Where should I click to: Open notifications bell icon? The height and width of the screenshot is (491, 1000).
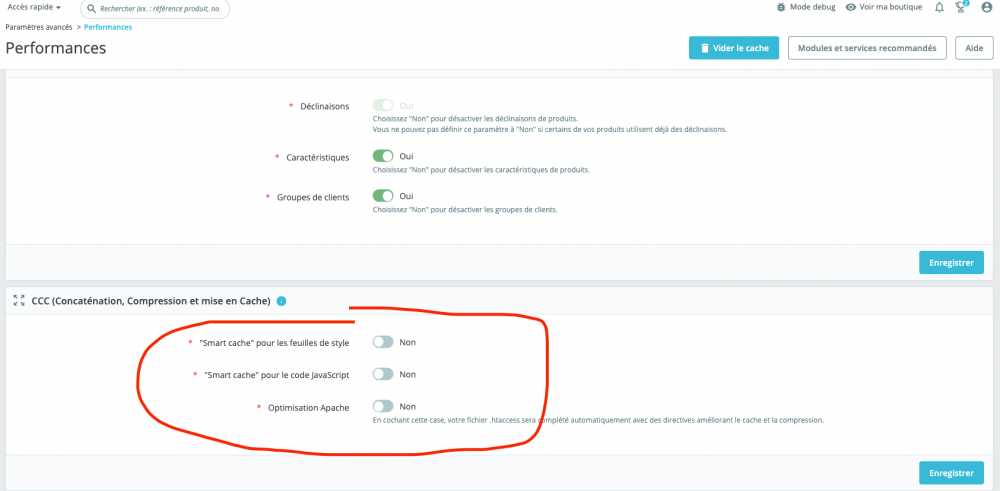click(939, 8)
